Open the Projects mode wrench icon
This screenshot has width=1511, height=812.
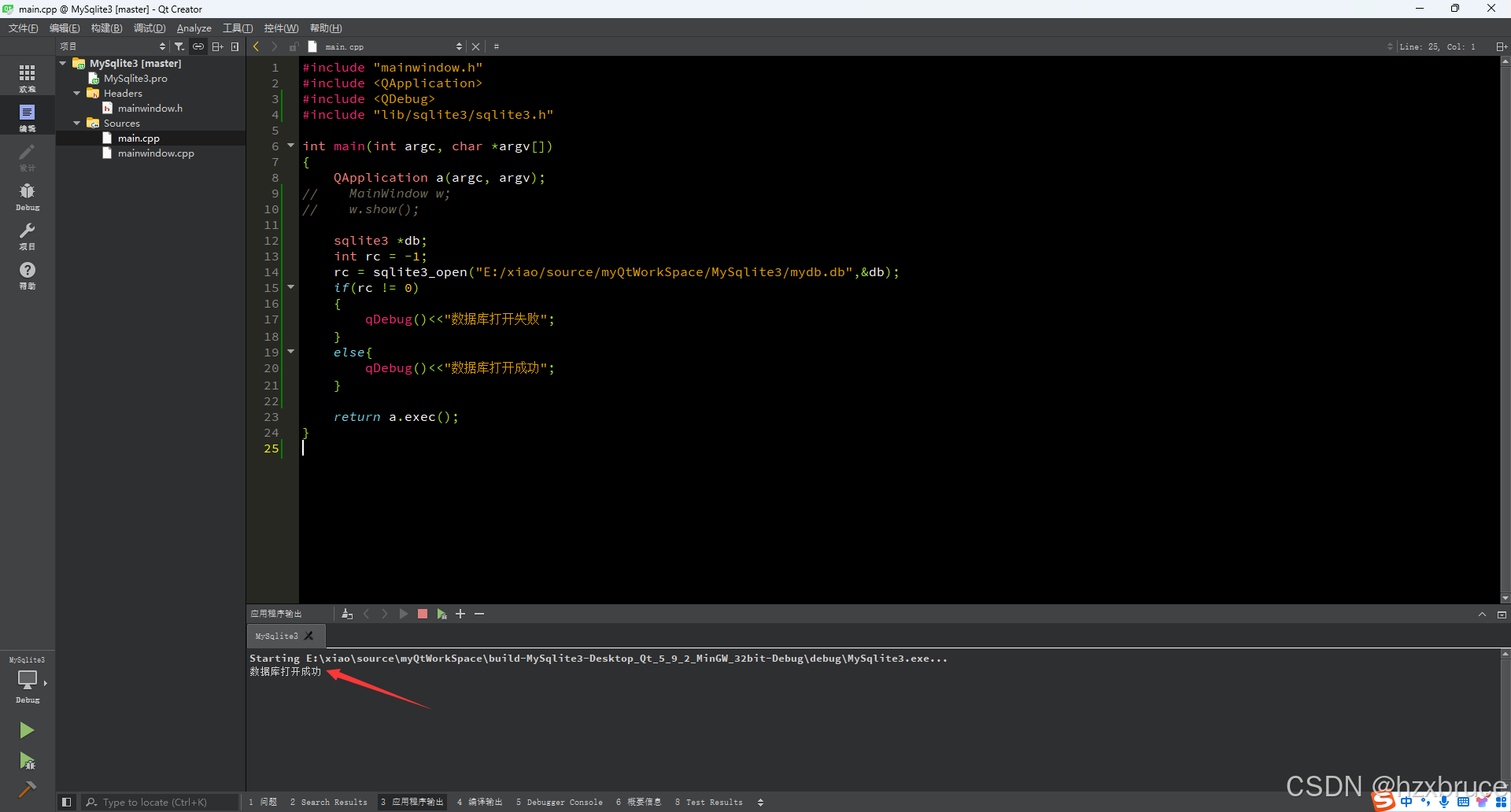tap(28, 234)
